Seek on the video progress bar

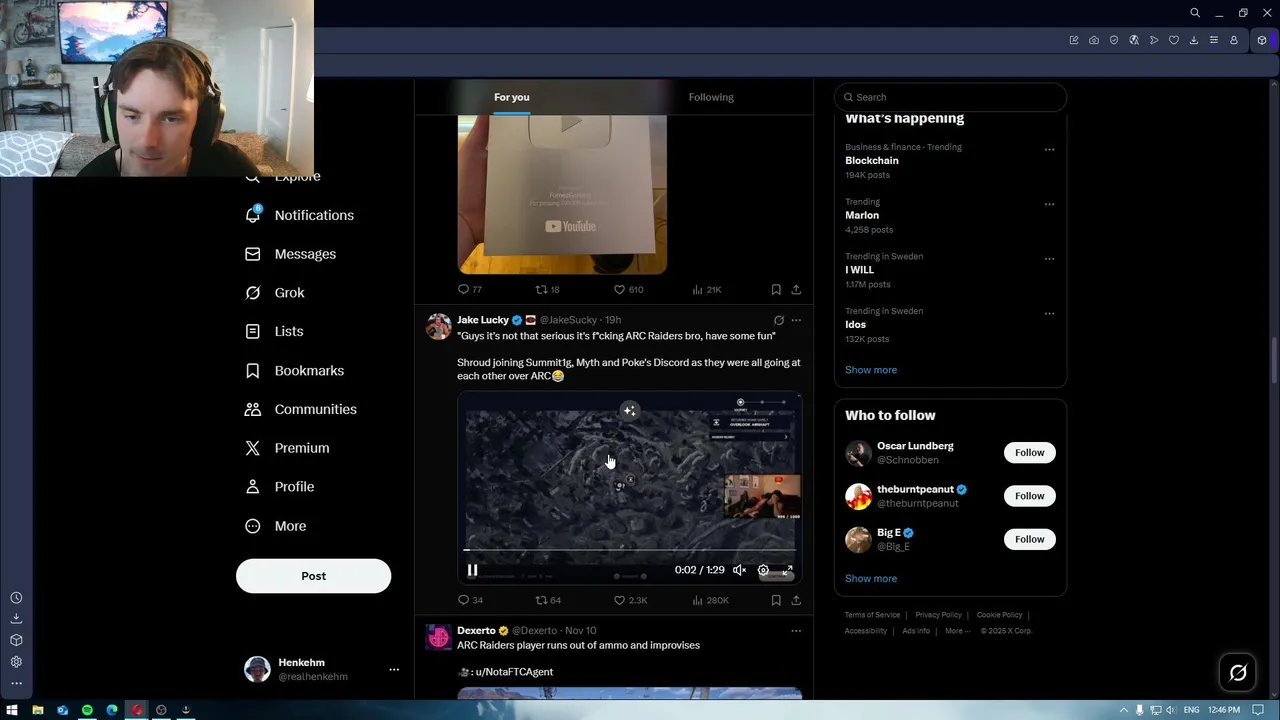click(630, 550)
